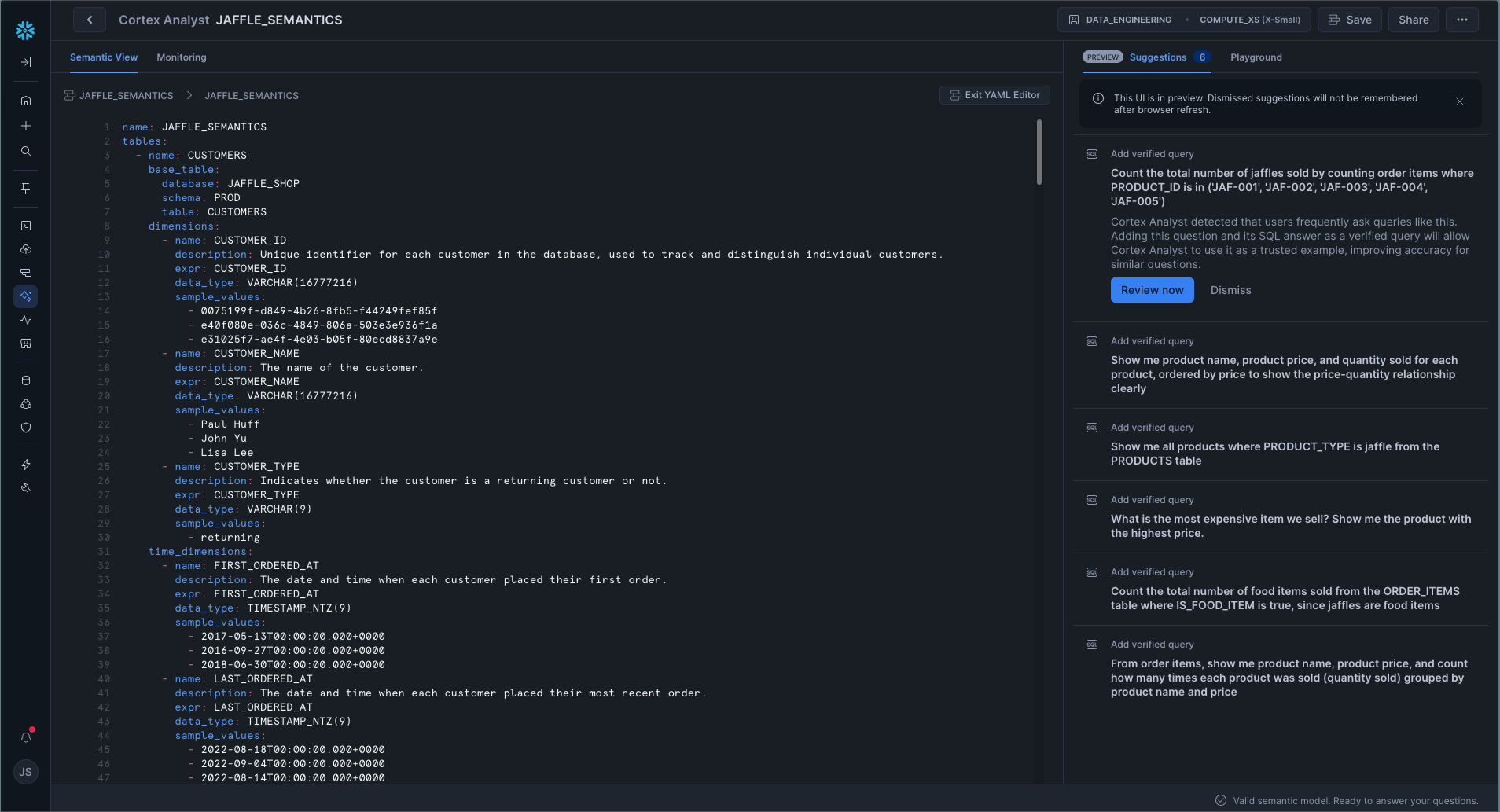This screenshot has width=1500, height=812.
Task: Click SQL icon beside PRODUCT_TYPE jaffle suggestion
Action: pos(1092,428)
